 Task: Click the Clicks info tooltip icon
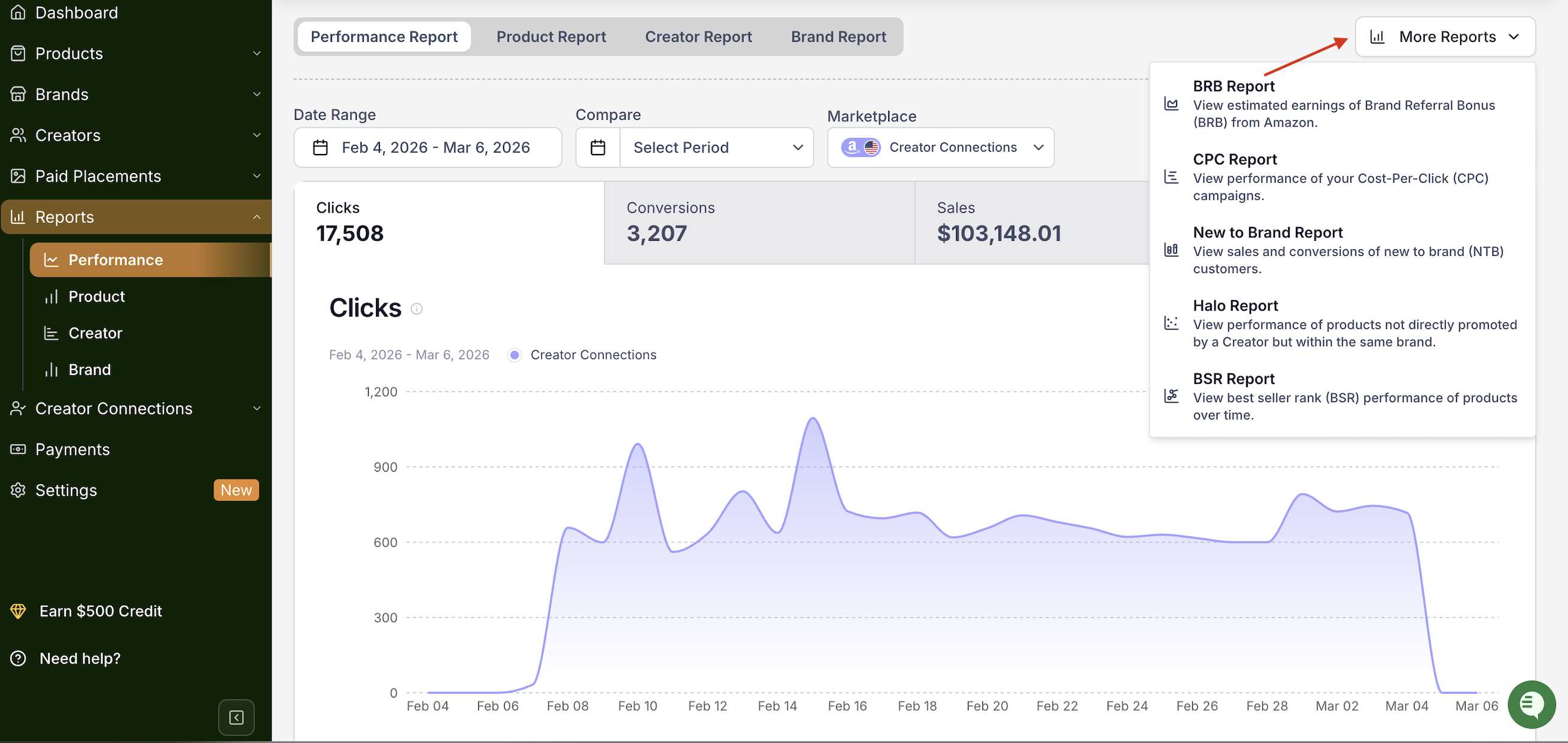tap(417, 309)
